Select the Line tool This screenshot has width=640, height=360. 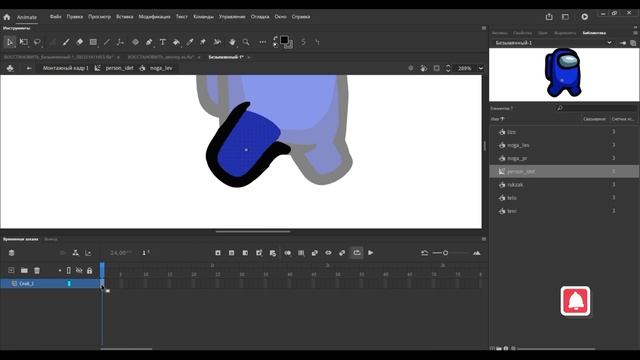107,42
